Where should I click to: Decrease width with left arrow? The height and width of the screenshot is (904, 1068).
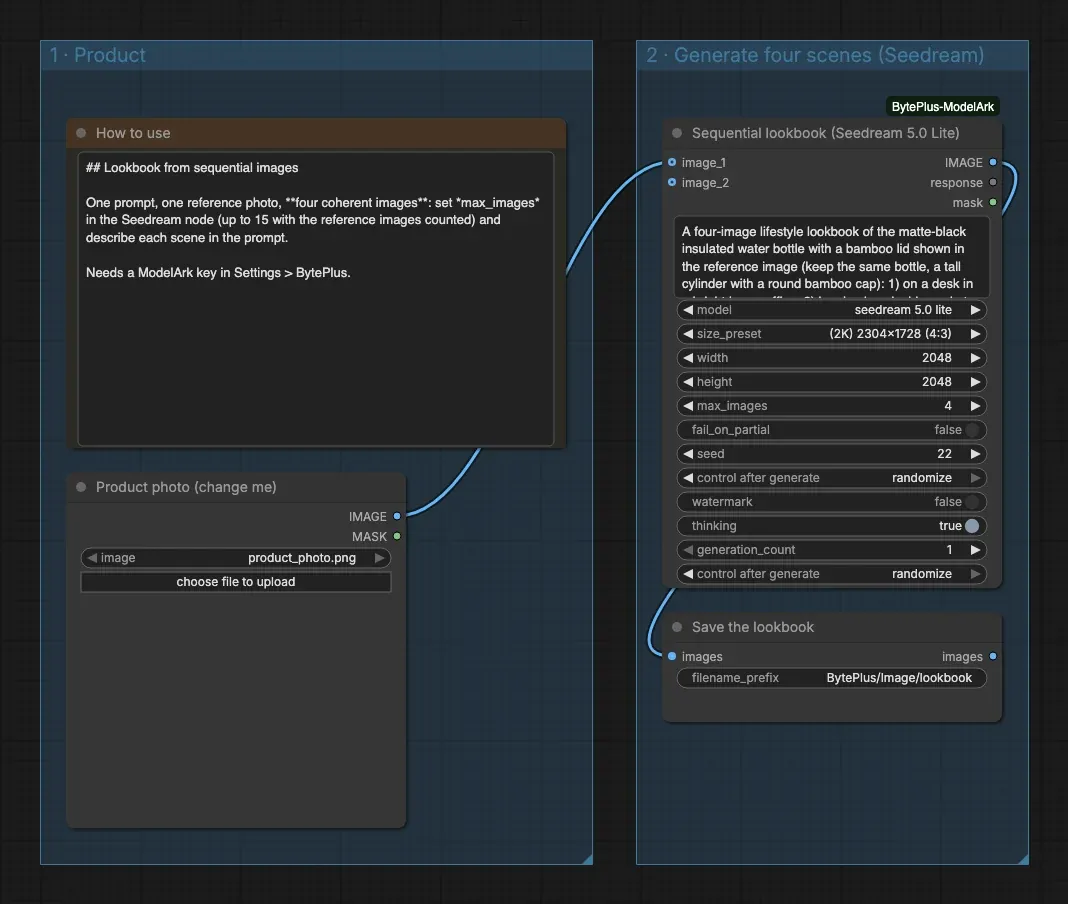688,358
